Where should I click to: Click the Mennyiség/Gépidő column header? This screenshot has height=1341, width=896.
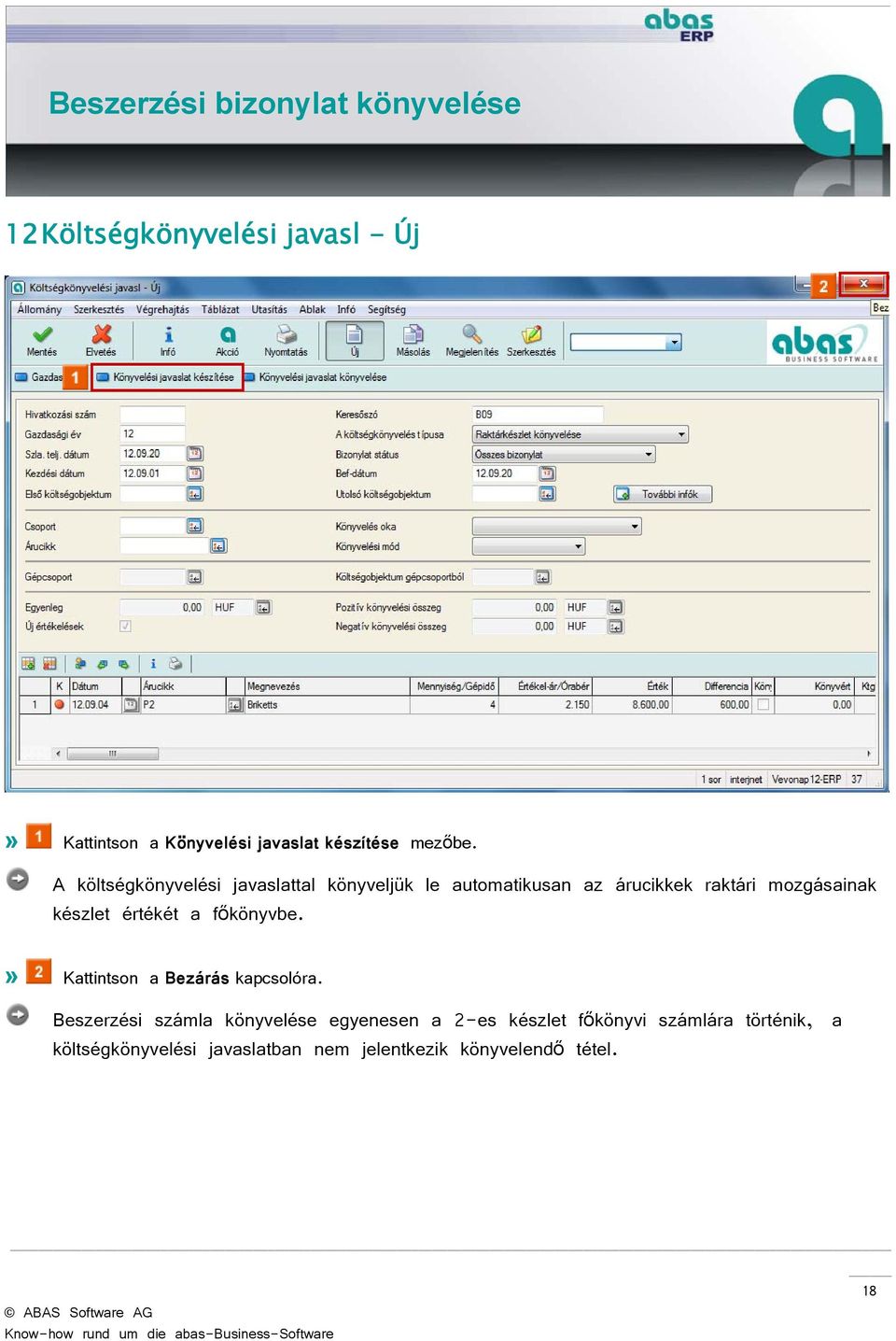pos(455,686)
